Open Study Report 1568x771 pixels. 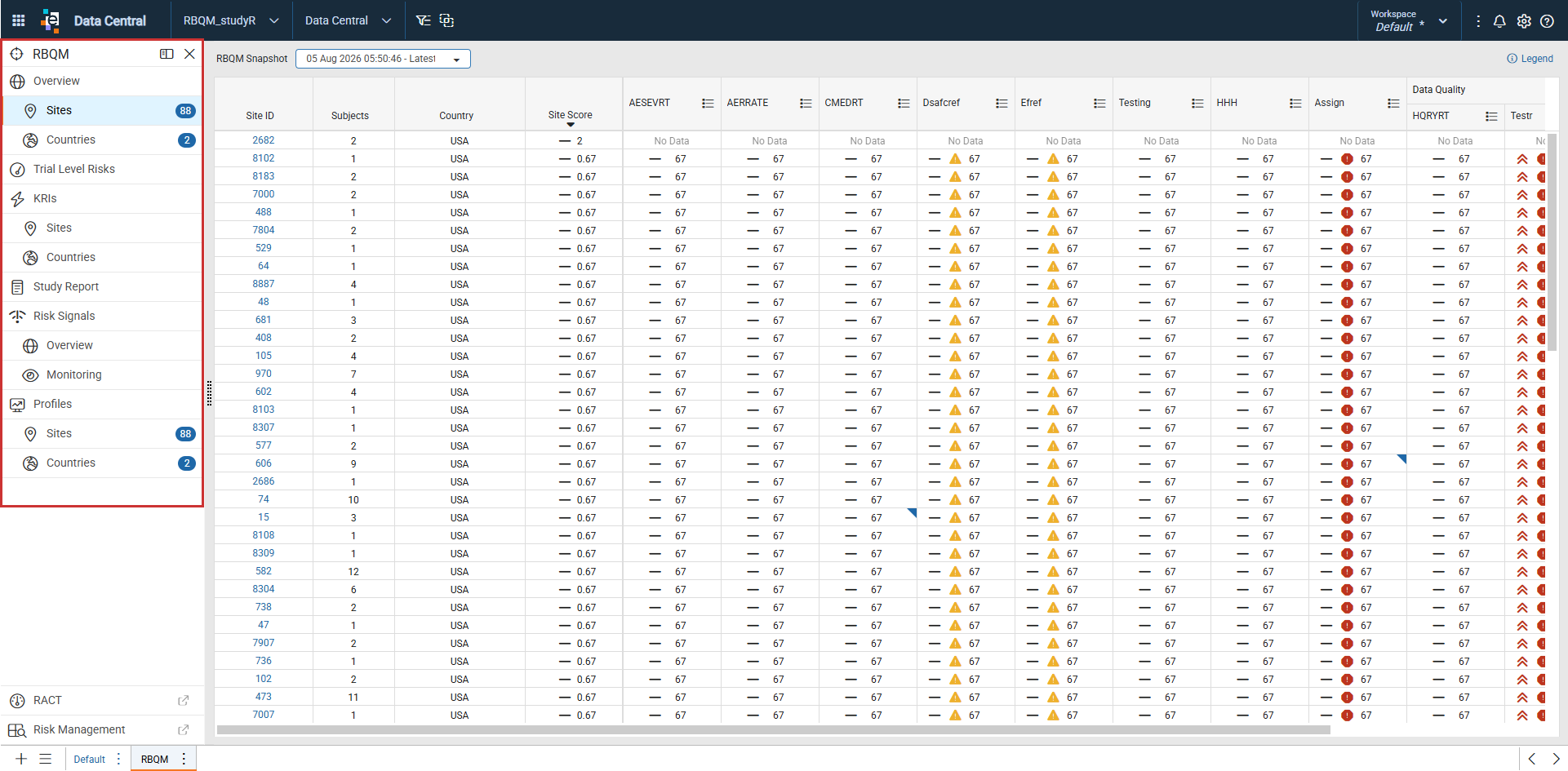coord(102,286)
